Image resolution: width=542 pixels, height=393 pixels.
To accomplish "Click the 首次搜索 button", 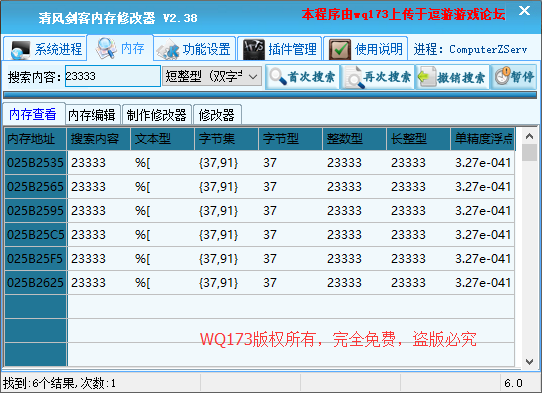I will 302,77.
